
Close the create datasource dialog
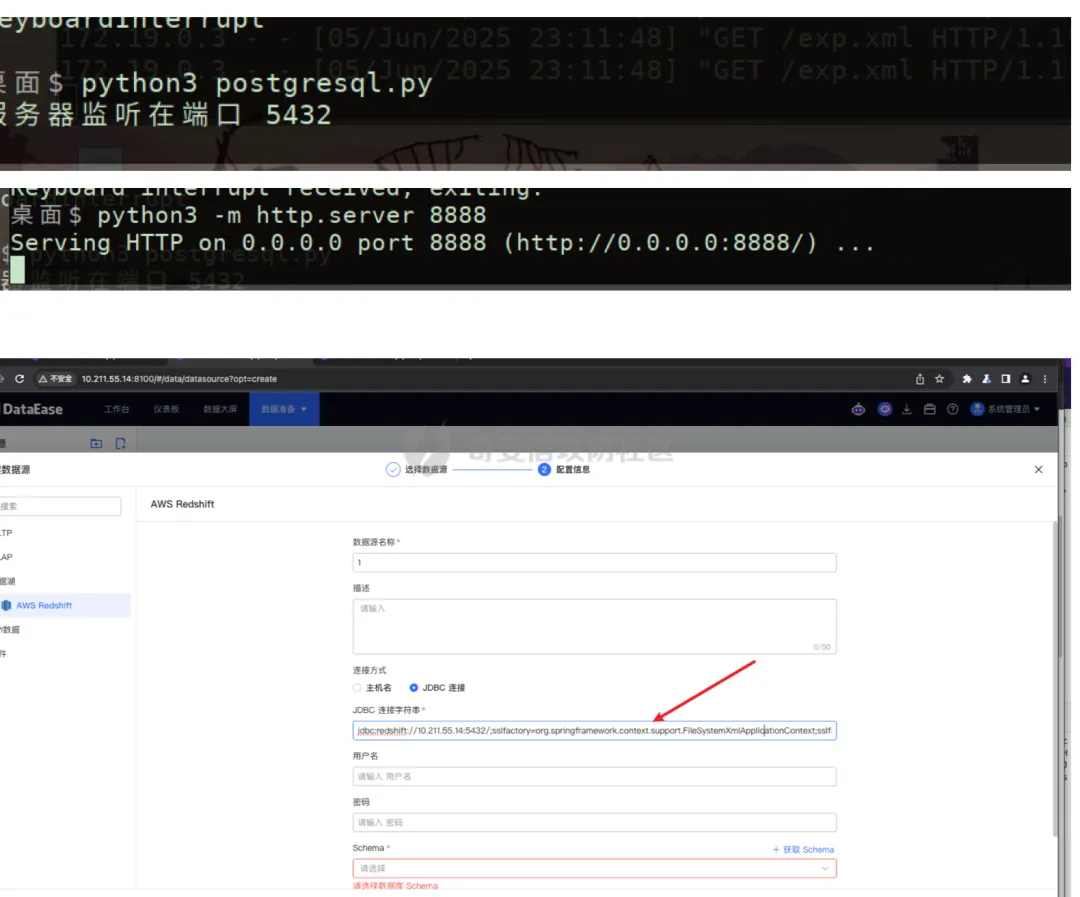pos(1039,470)
